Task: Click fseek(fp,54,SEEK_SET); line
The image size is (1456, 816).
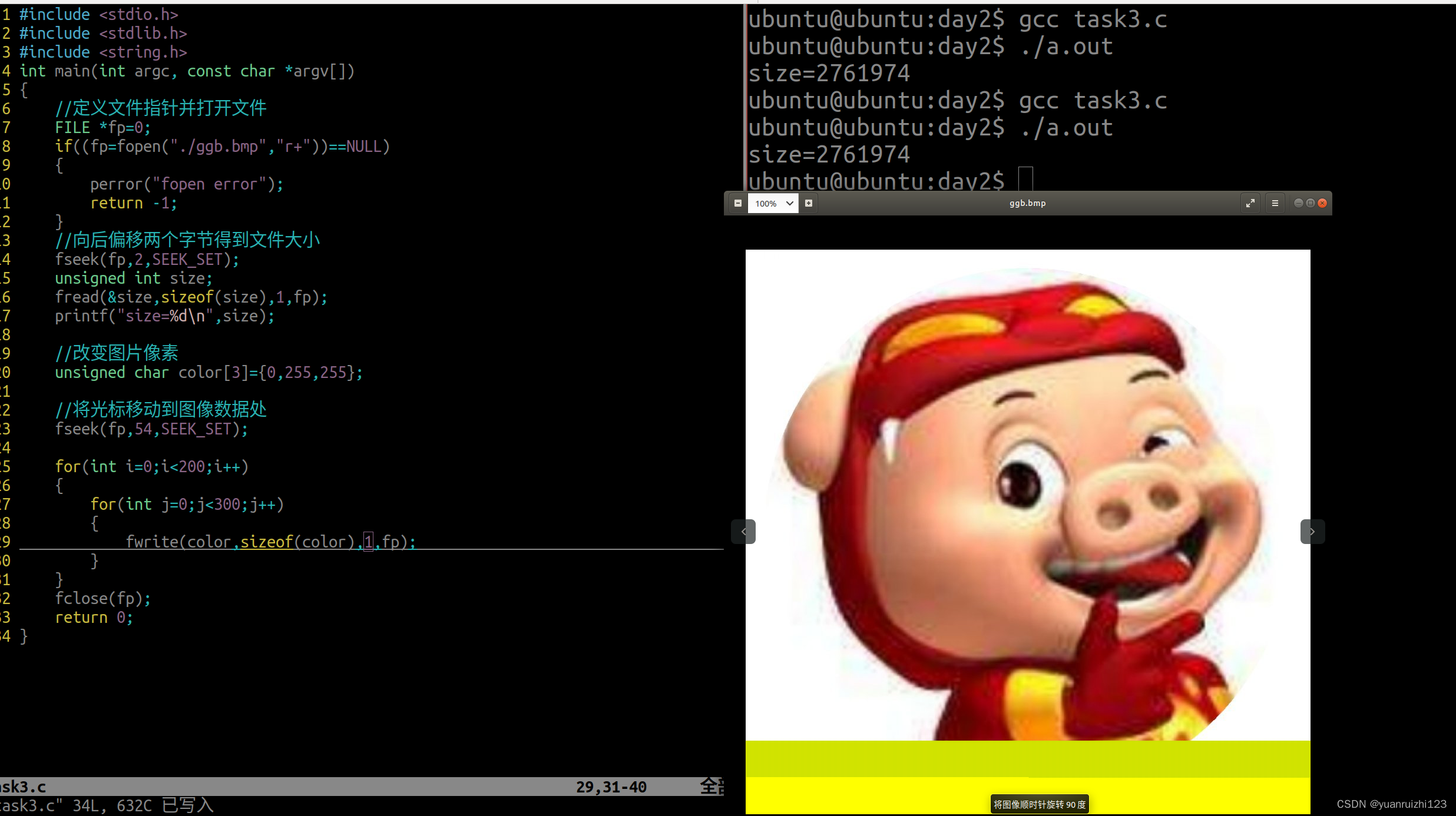Action: pos(151,429)
